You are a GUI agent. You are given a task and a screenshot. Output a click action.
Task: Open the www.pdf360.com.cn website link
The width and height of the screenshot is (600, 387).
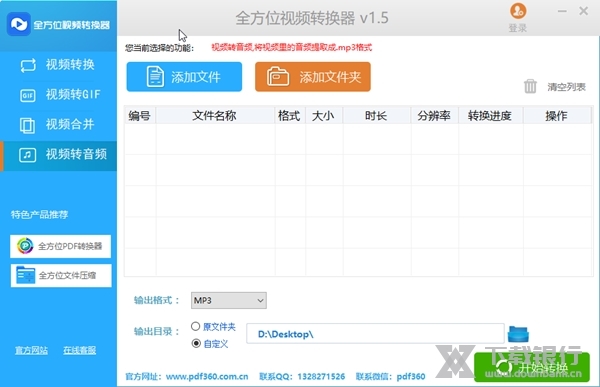pos(207,377)
